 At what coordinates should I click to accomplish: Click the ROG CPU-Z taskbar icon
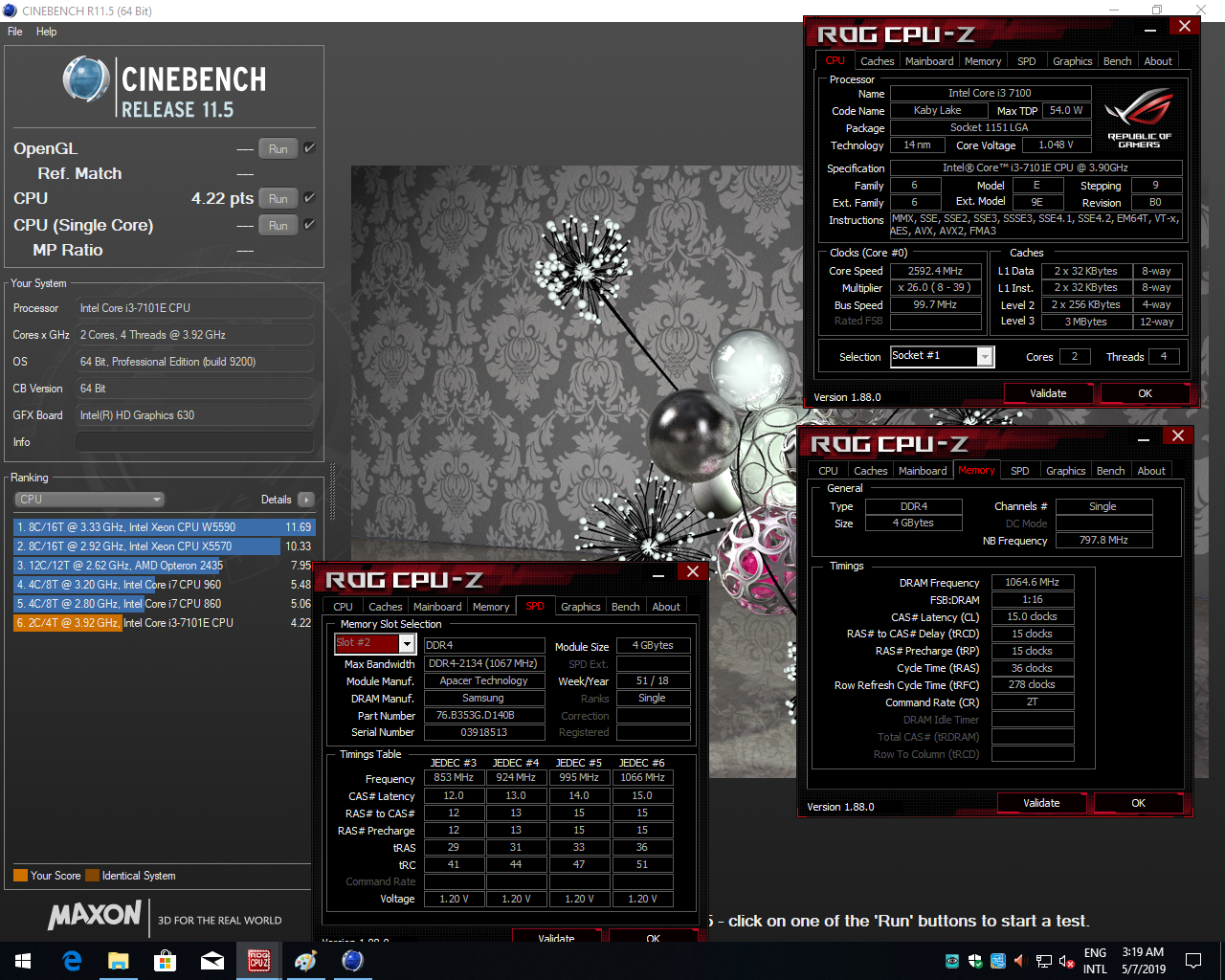click(x=258, y=961)
